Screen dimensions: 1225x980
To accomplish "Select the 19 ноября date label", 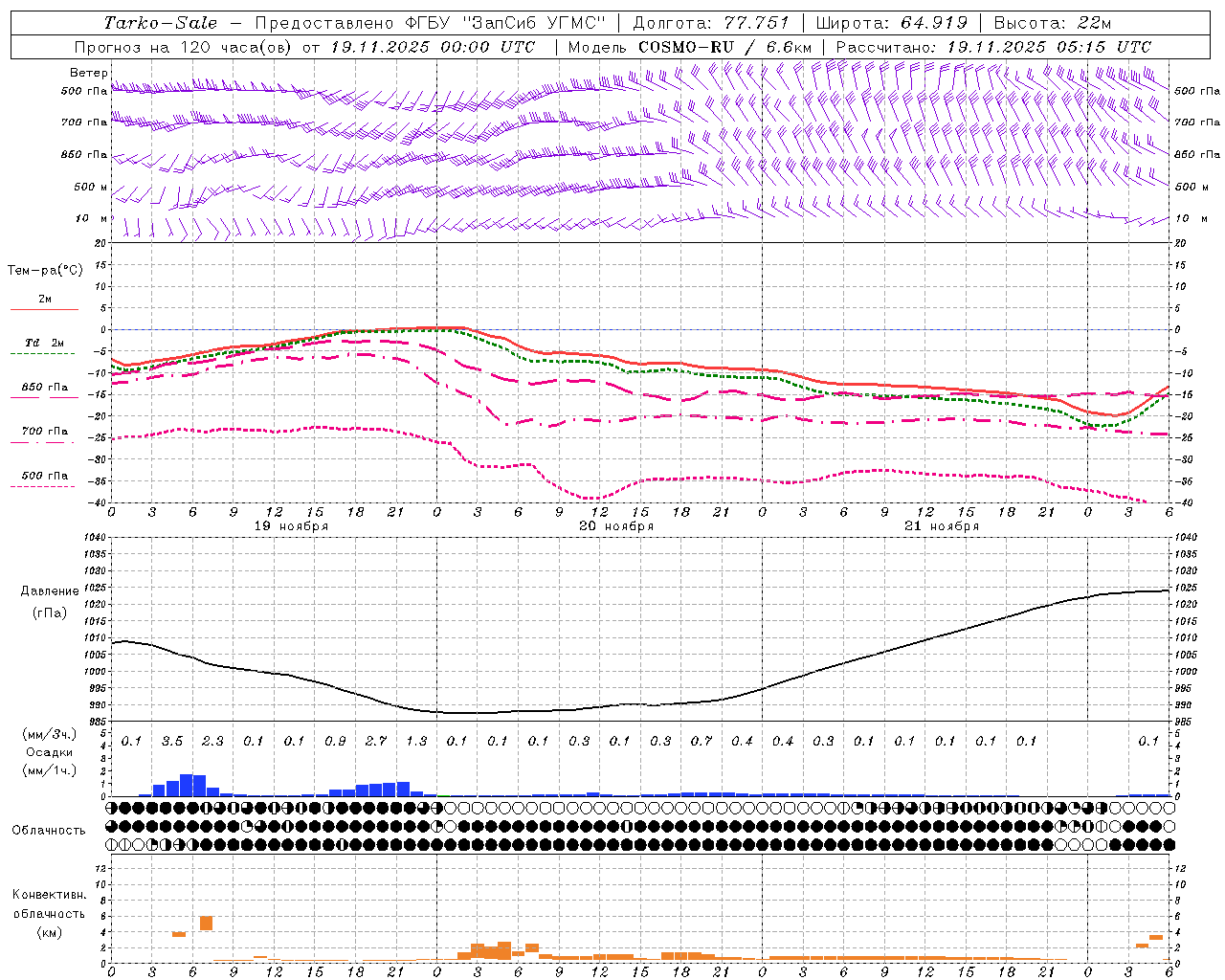I will click(290, 526).
